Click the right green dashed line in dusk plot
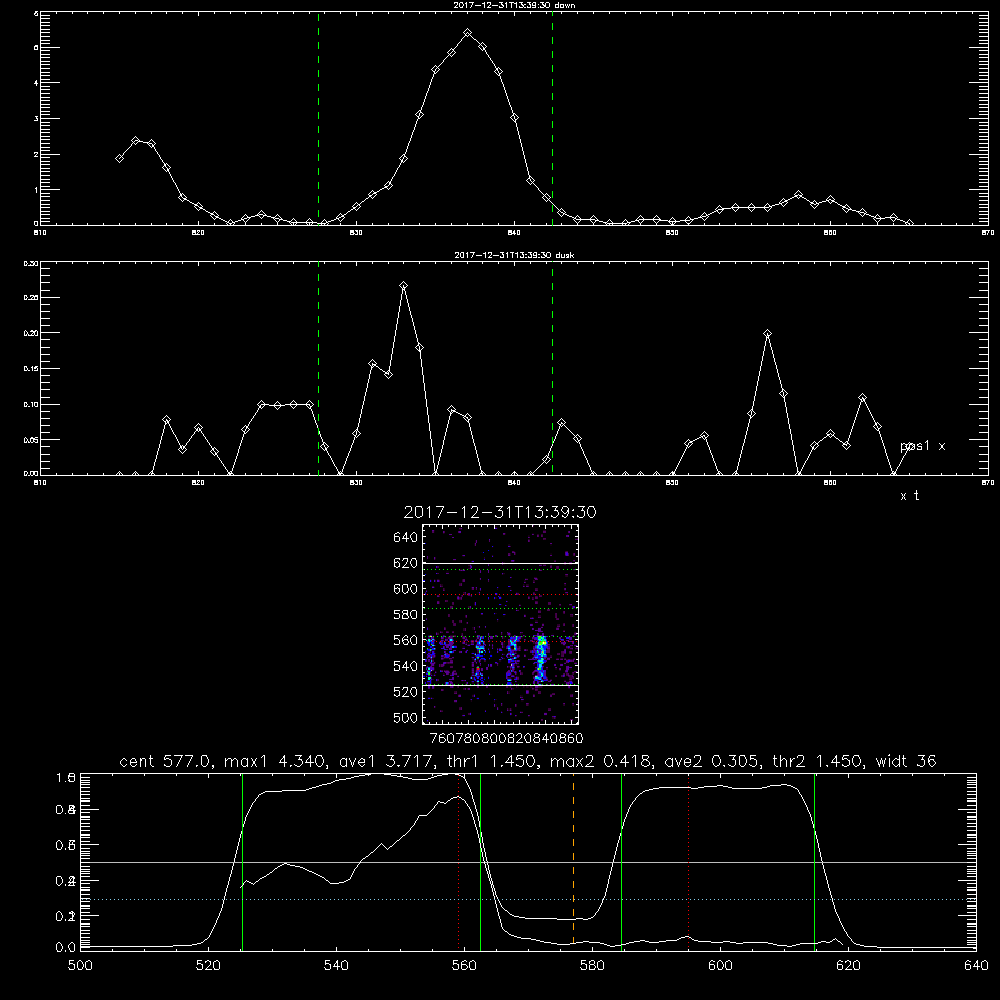 tap(552, 369)
